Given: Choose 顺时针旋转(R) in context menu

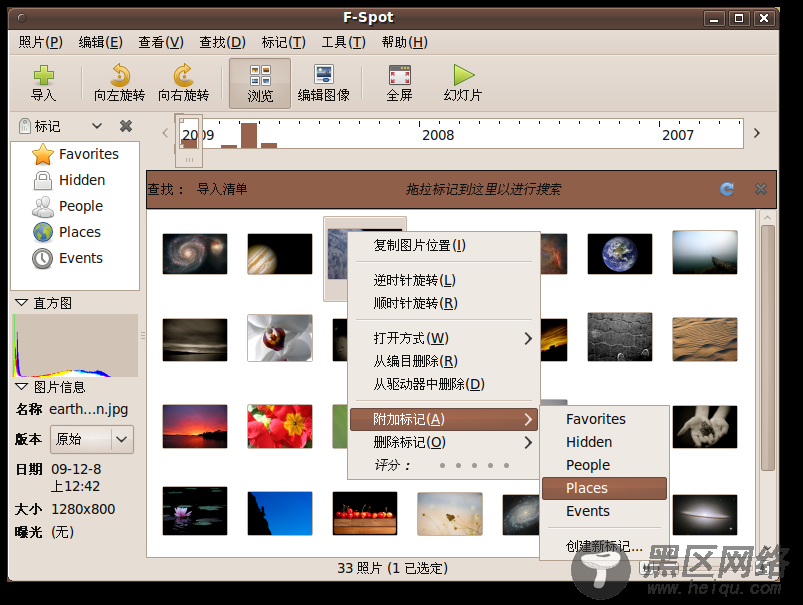Looking at the screenshot, I should (x=443, y=303).
